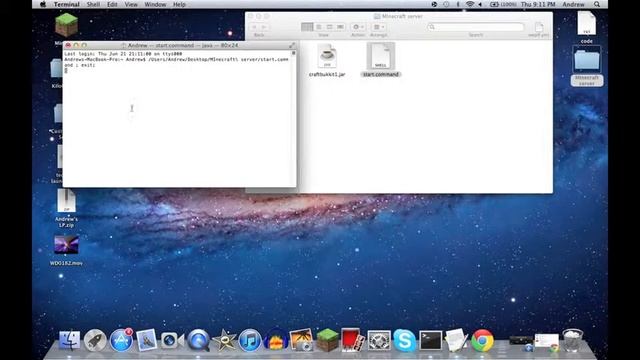Launch QuickTime Player from the dock
The height and width of the screenshot is (360, 640).
(198, 340)
